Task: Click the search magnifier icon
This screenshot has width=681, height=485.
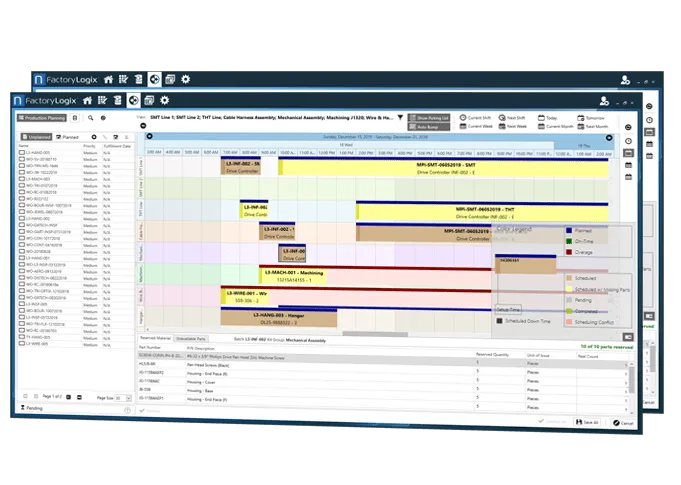Action: coord(90,118)
